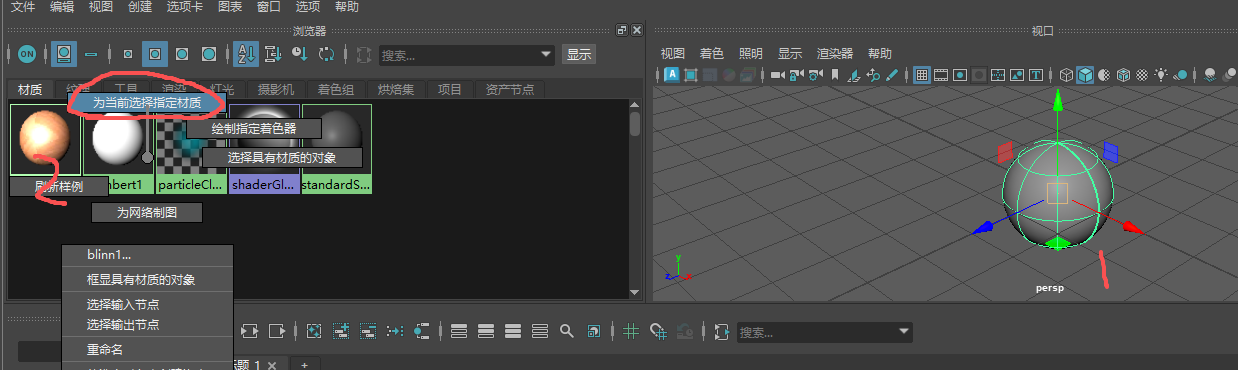Open the viewport 照明 menu
The height and width of the screenshot is (370, 1238).
pyautogui.click(x=751, y=53)
